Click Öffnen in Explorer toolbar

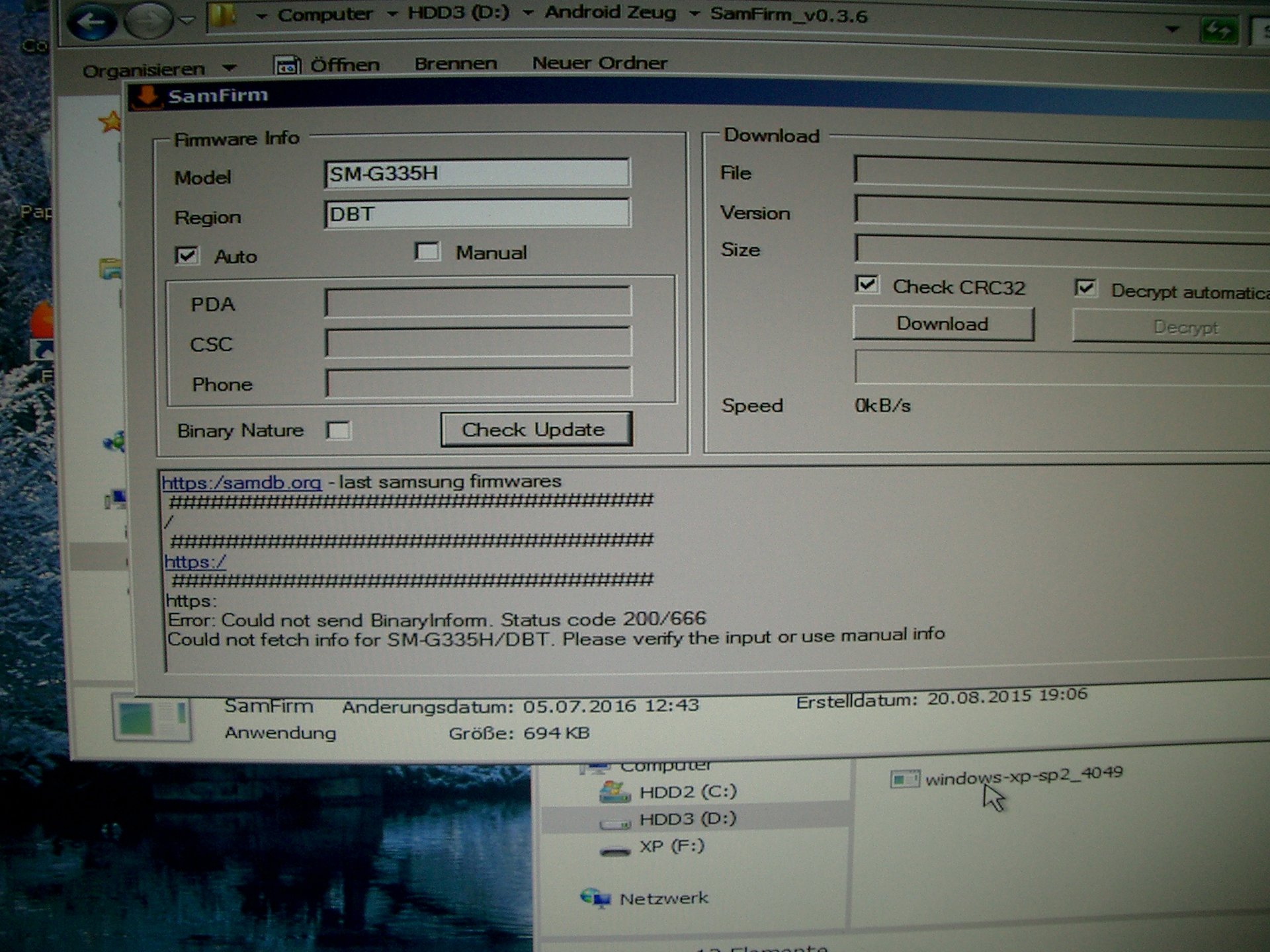(345, 65)
